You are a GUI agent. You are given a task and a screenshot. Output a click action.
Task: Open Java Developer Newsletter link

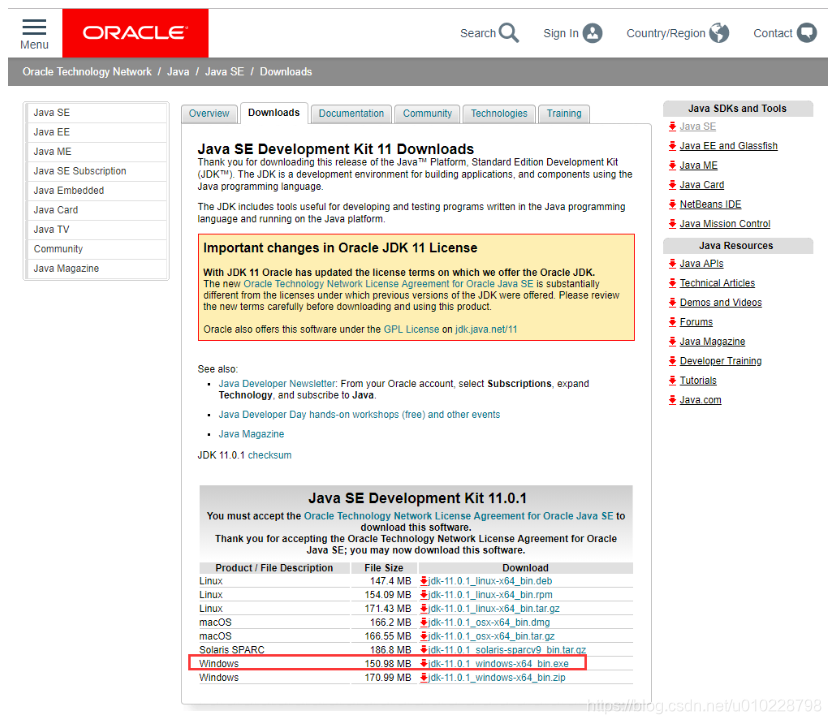click(277, 383)
